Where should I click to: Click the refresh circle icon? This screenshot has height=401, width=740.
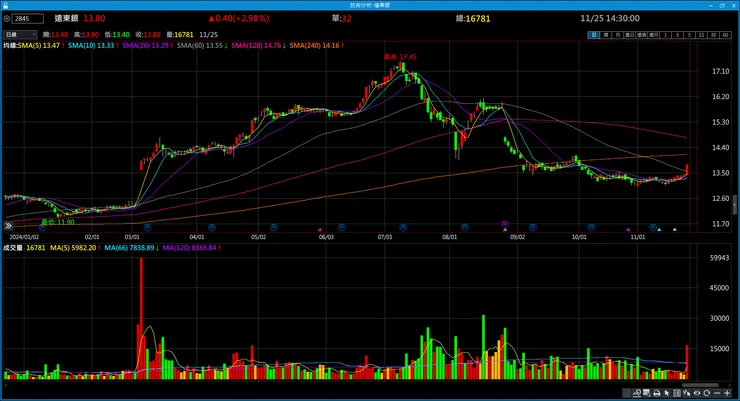[706, 393]
